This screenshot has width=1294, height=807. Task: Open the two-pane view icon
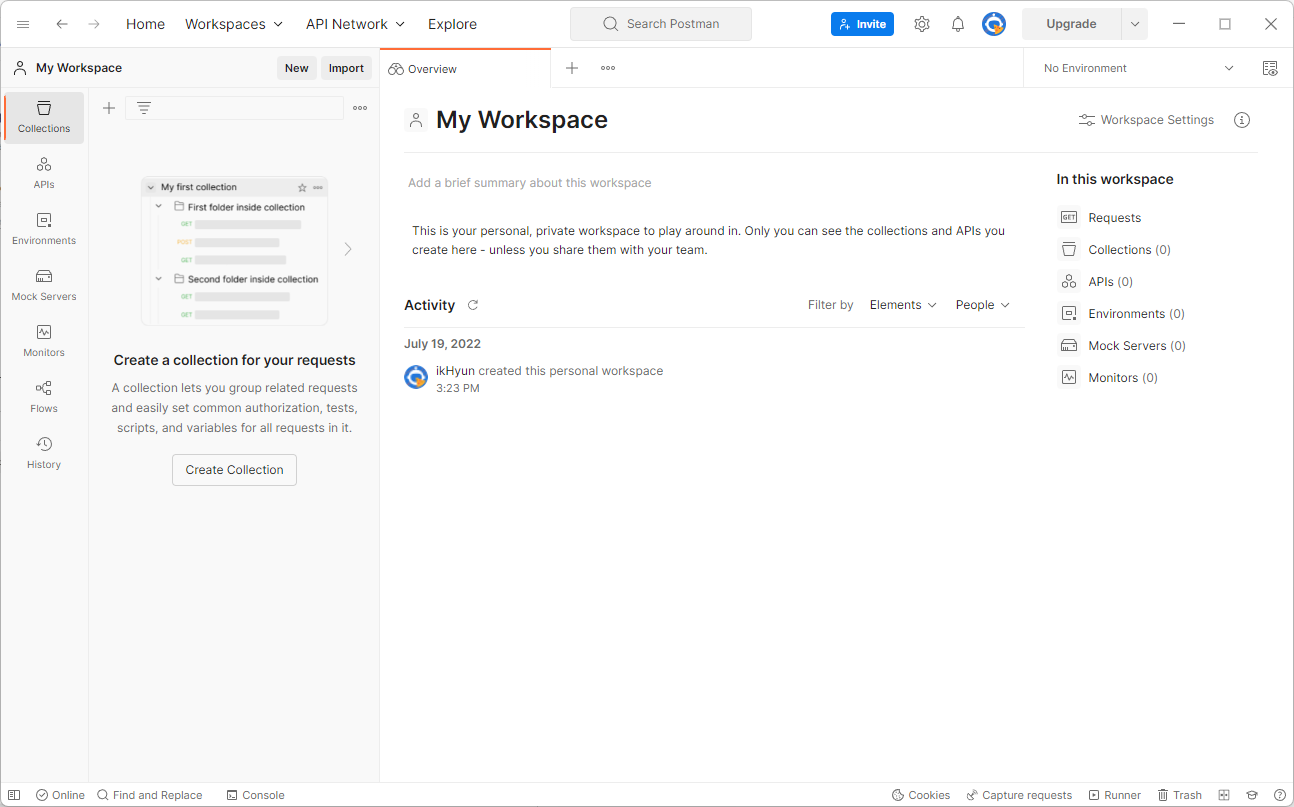point(1224,795)
